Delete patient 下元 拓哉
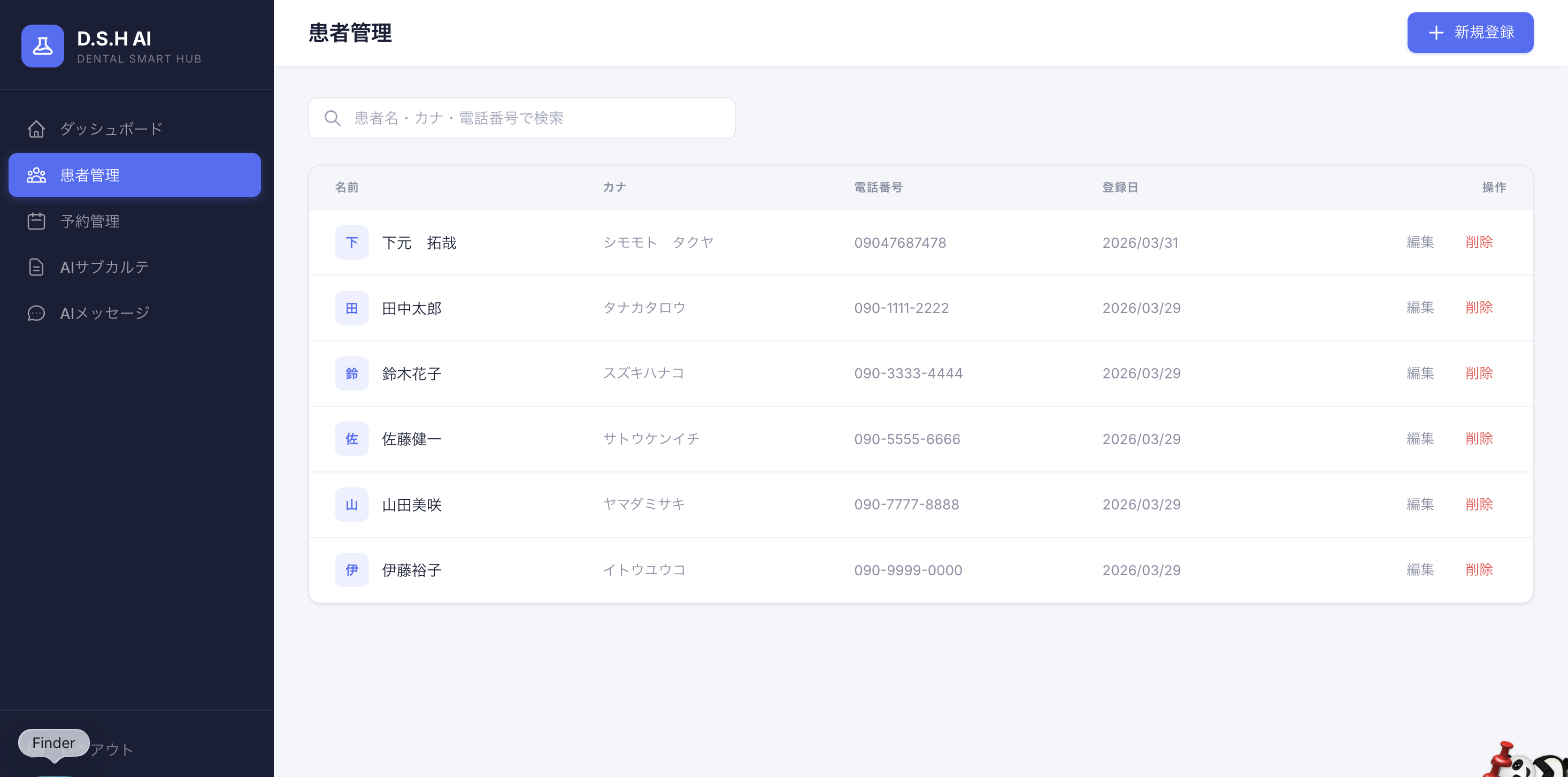The height and width of the screenshot is (777, 1568). (x=1479, y=242)
